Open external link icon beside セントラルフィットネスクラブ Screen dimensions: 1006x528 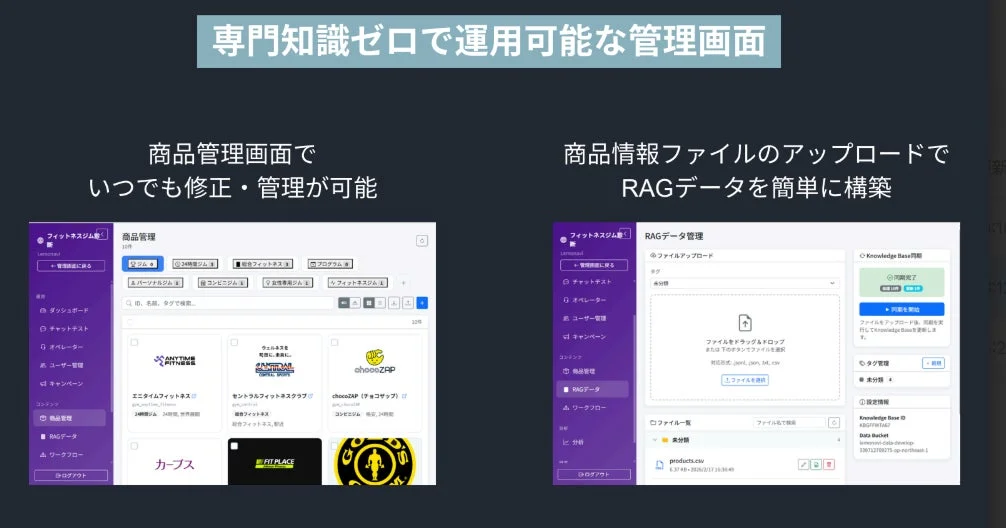pyautogui.click(x=311, y=396)
